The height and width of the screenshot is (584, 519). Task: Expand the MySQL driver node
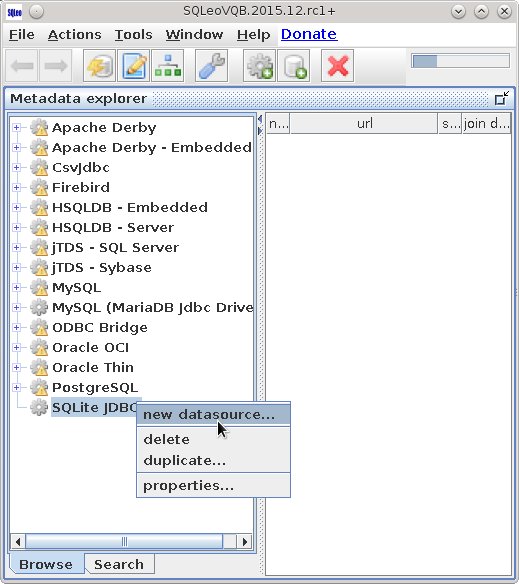[16, 288]
